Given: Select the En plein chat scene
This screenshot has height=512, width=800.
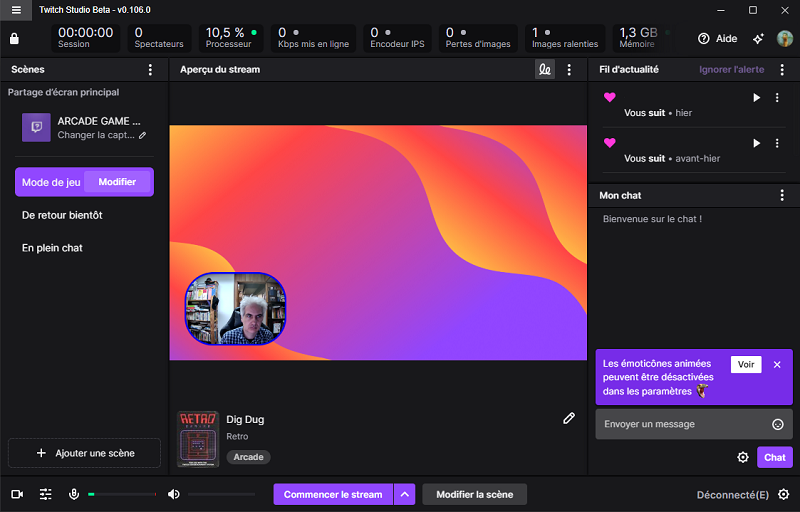Looking at the screenshot, I should [52, 247].
